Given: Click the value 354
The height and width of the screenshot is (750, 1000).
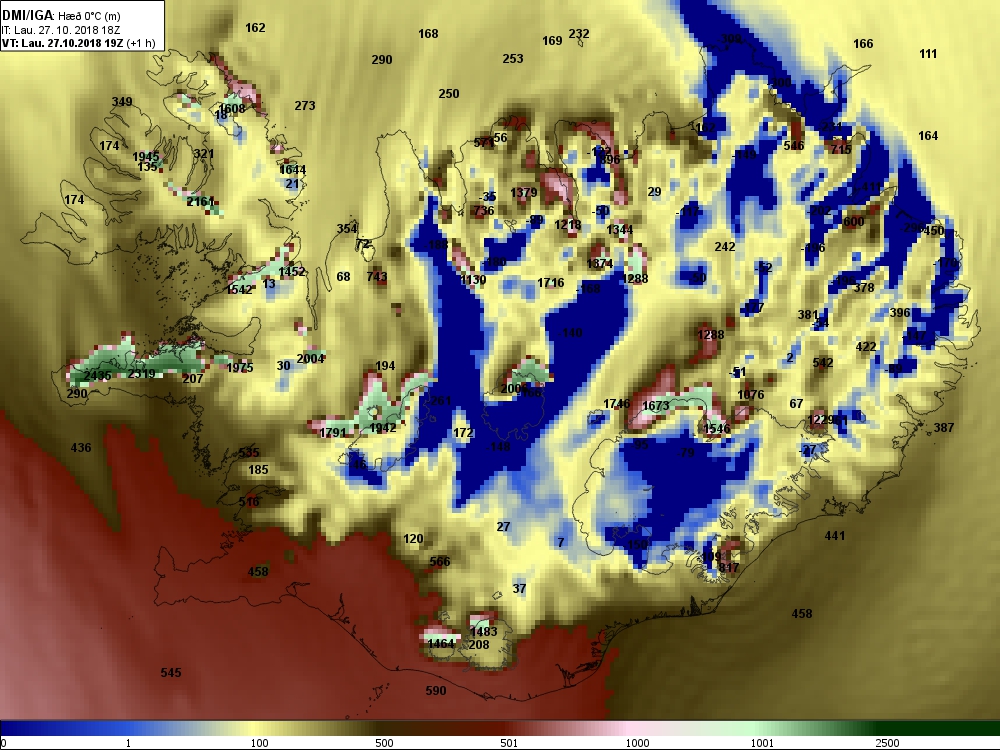Looking at the screenshot, I should click(x=347, y=228).
